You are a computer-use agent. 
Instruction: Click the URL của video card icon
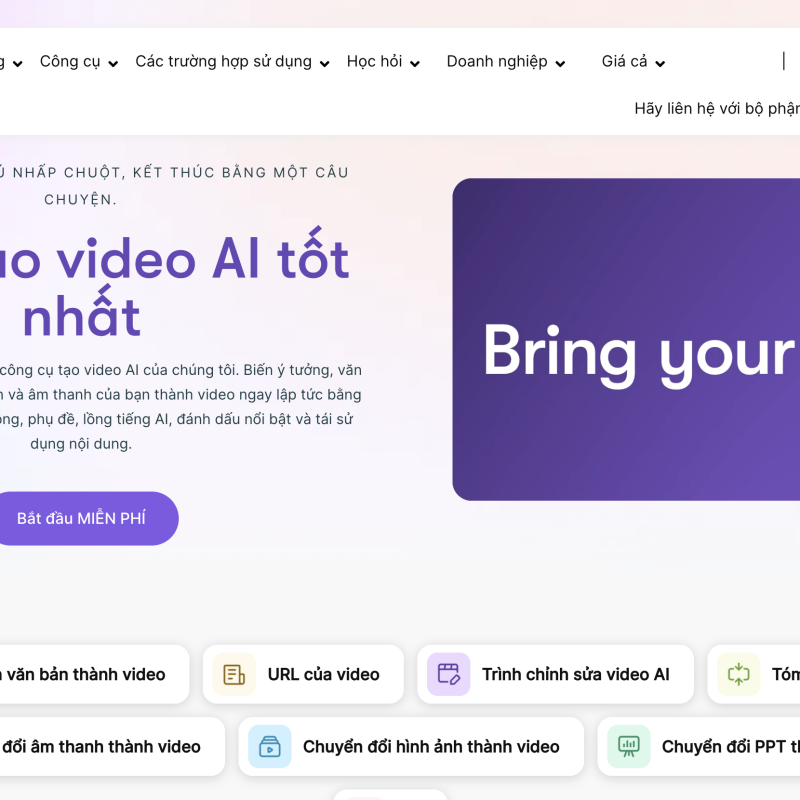click(x=234, y=674)
